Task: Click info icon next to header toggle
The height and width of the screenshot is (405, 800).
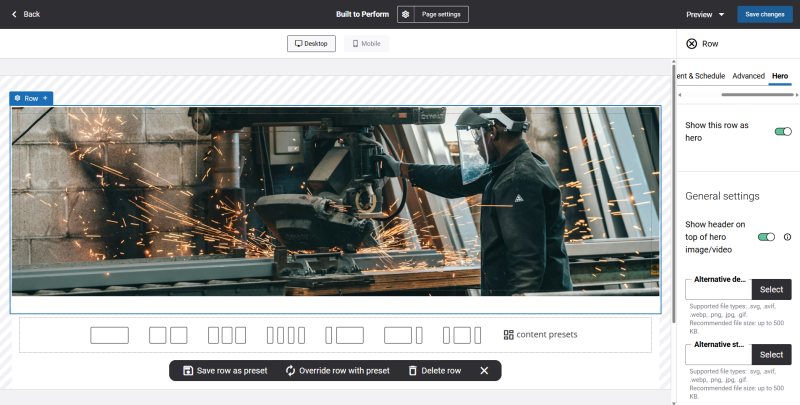Action: pos(787,237)
